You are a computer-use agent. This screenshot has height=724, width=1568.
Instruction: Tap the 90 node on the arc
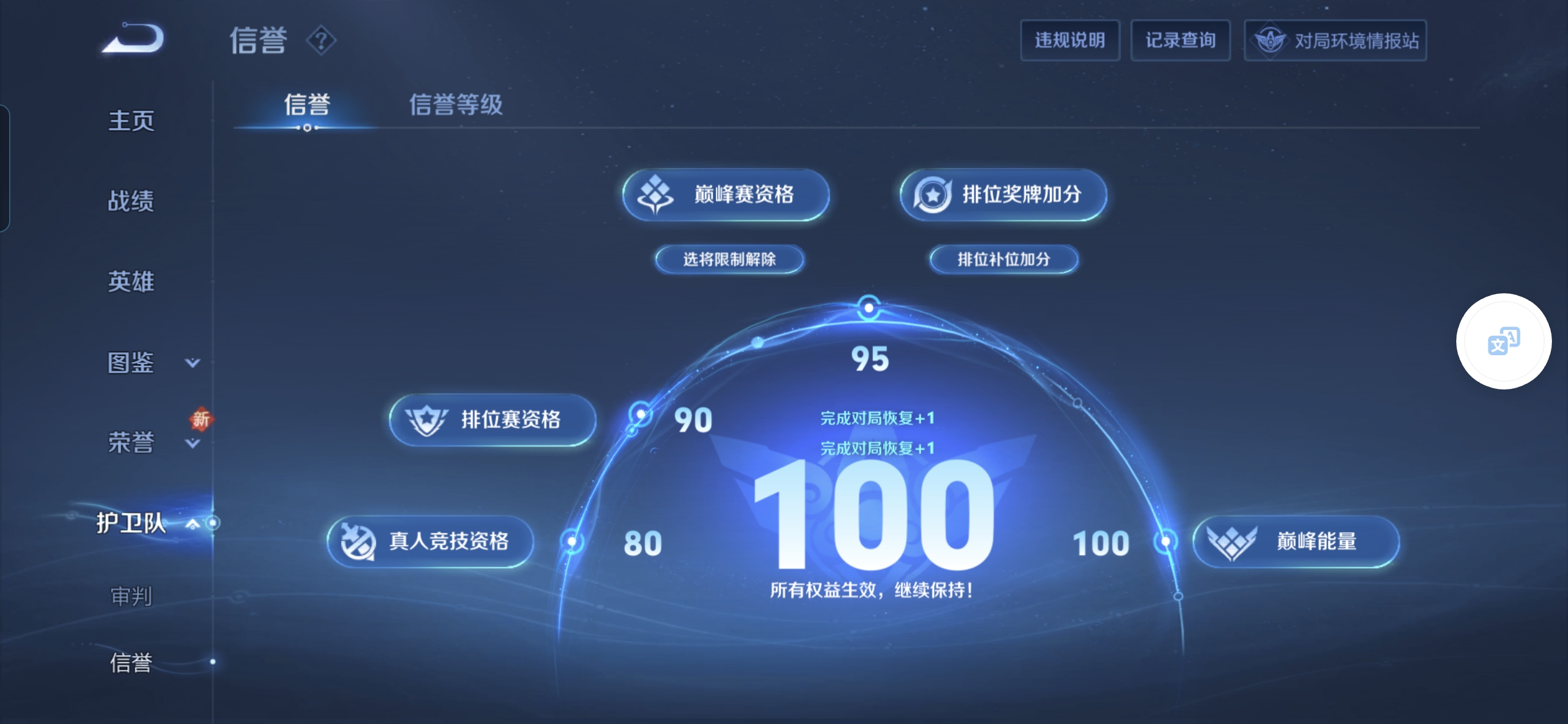[x=640, y=415]
